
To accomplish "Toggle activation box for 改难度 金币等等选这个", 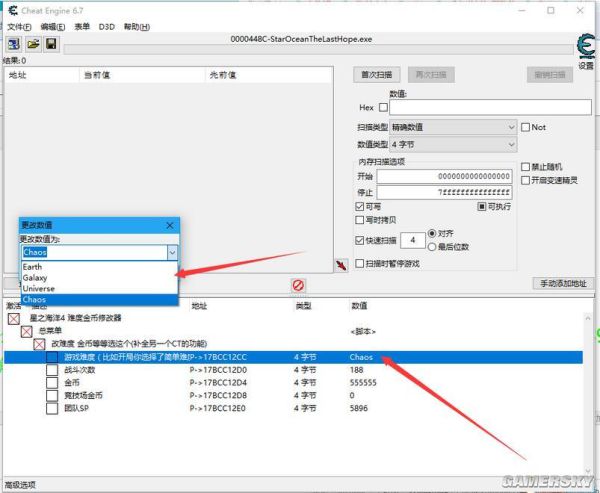I will pyautogui.click(x=39, y=344).
